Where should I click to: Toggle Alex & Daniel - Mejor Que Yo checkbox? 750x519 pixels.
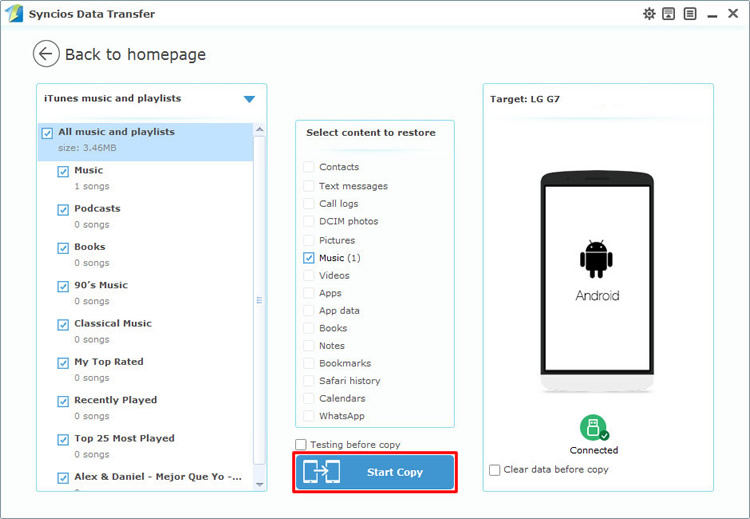pyautogui.click(x=63, y=477)
